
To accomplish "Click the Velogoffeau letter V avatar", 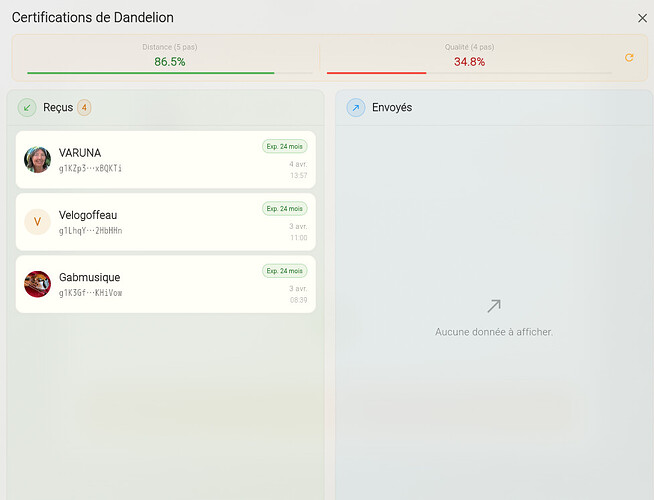I will click(x=37, y=222).
